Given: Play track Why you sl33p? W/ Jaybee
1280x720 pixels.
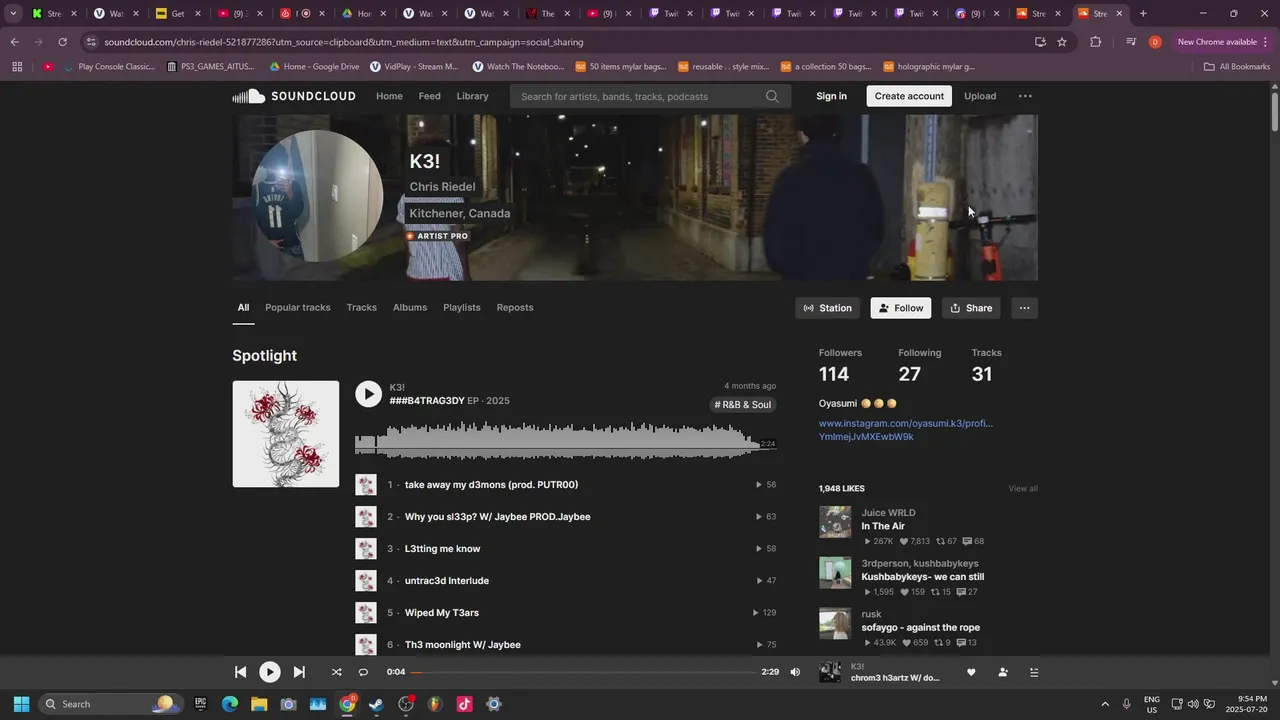Looking at the screenshot, I should 497,517.
